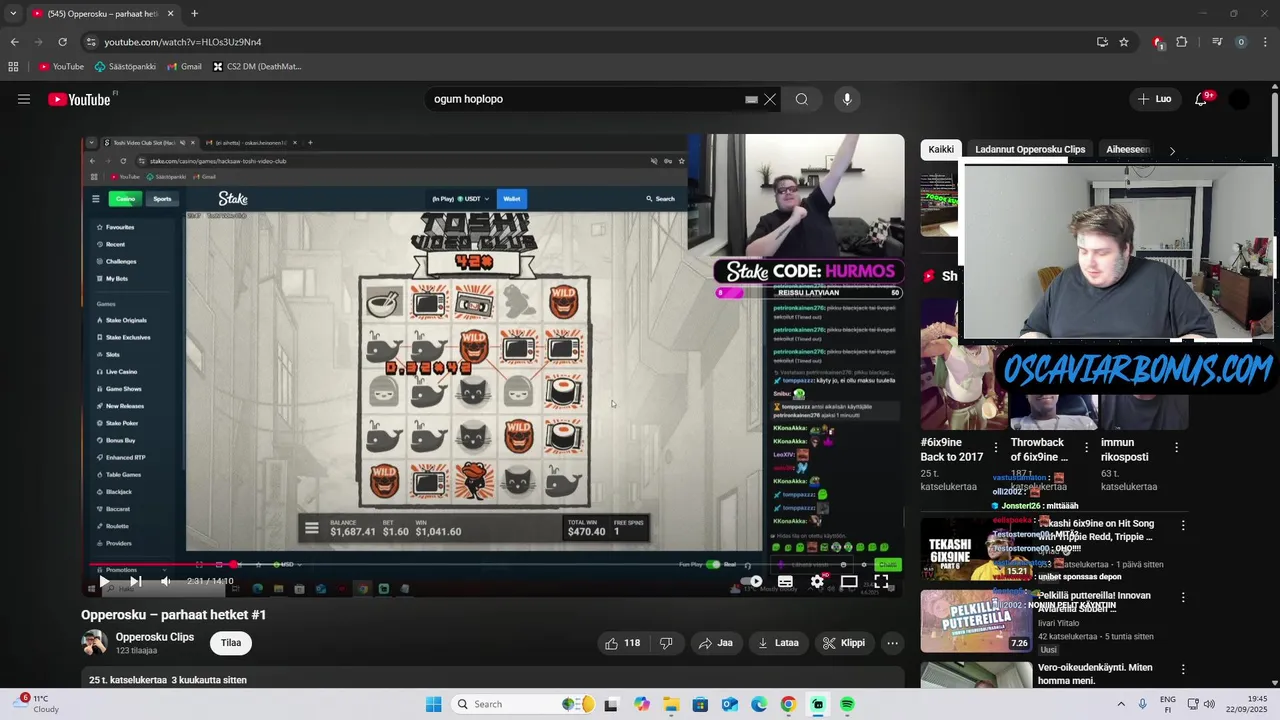The width and height of the screenshot is (1280, 720).
Task: Open options for Throwback of 6ix9ine short
Action: point(1086,447)
